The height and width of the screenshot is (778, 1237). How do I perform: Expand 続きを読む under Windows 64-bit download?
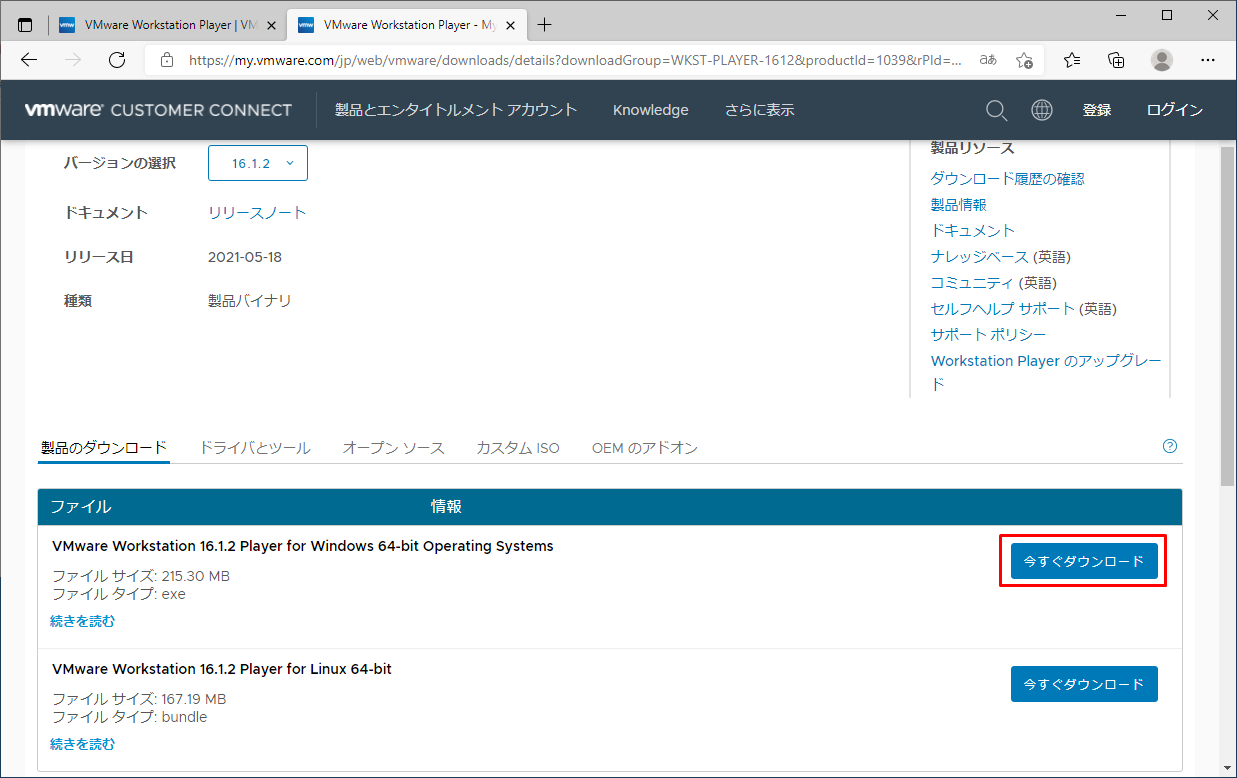(83, 621)
